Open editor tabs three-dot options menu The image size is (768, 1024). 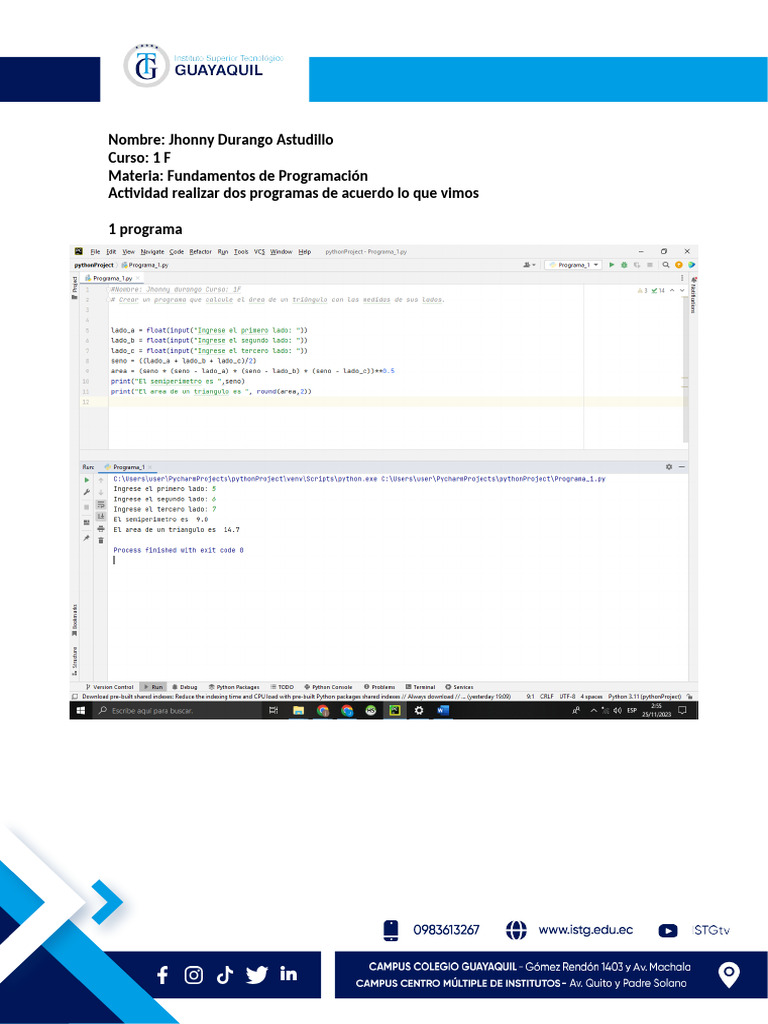tap(682, 278)
